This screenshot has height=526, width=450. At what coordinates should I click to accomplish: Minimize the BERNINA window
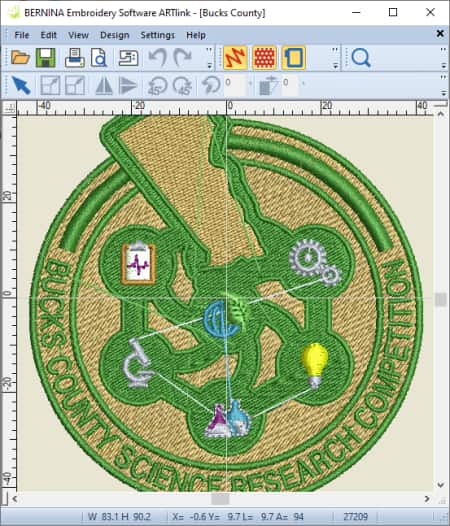[356, 12]
